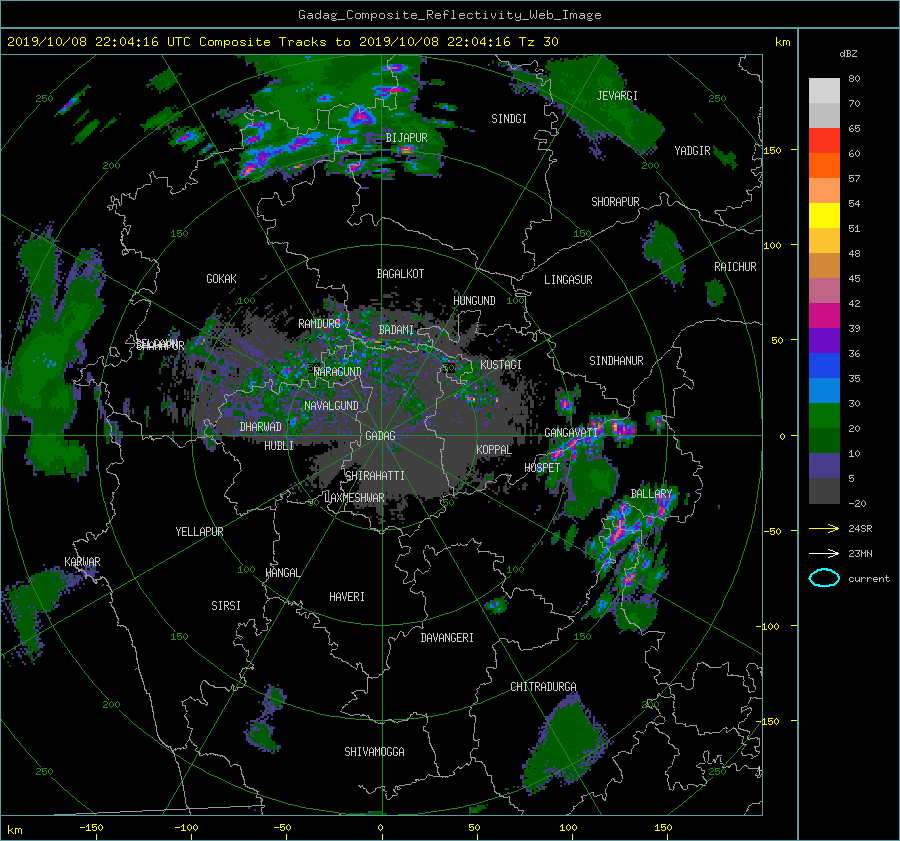Image resolution: width=900 pixels, height=841 pixels.
Task: Click the NAVALGUND city label
Action: pos(331,406)
